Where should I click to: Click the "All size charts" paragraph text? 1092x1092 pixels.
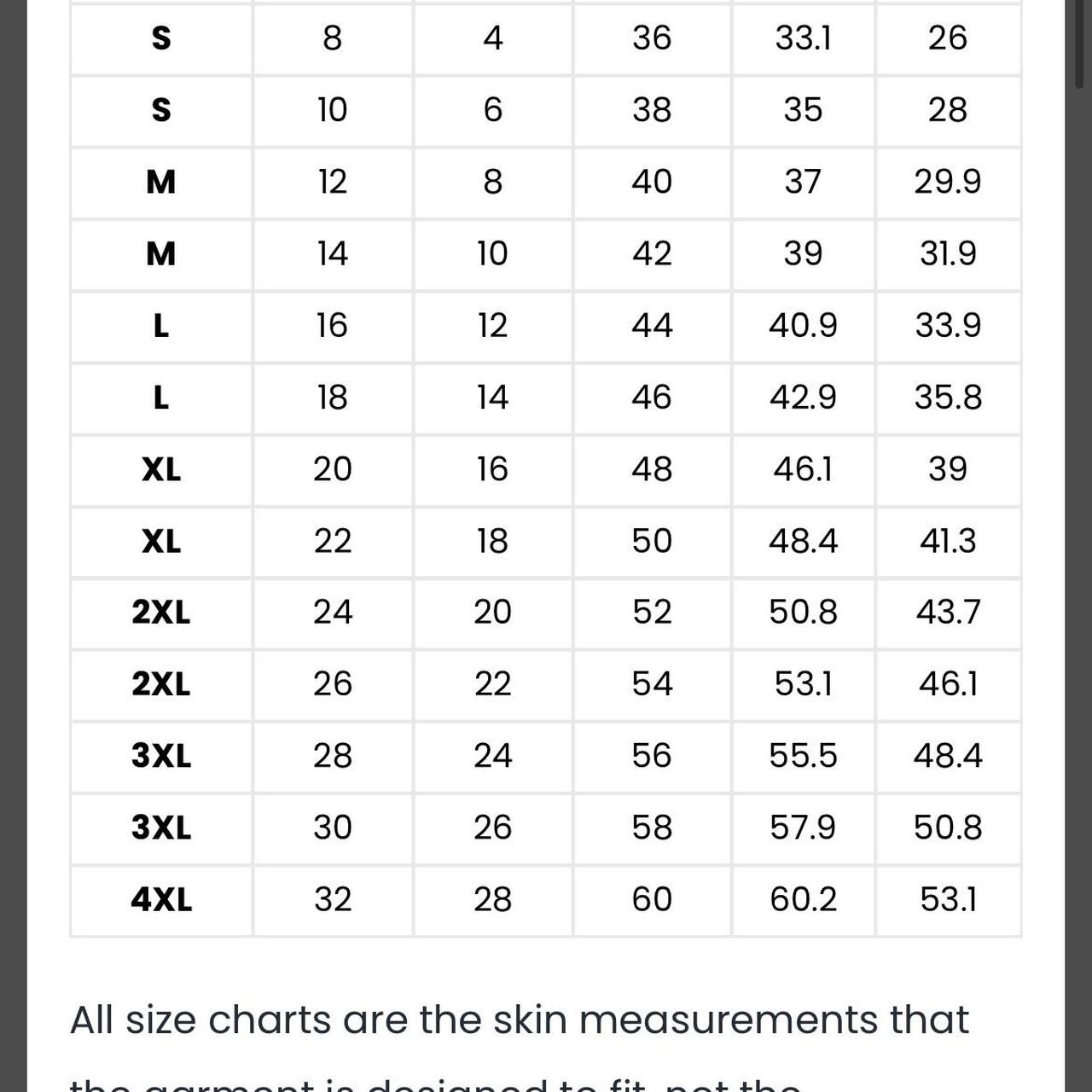click(x=519, y=1020)
